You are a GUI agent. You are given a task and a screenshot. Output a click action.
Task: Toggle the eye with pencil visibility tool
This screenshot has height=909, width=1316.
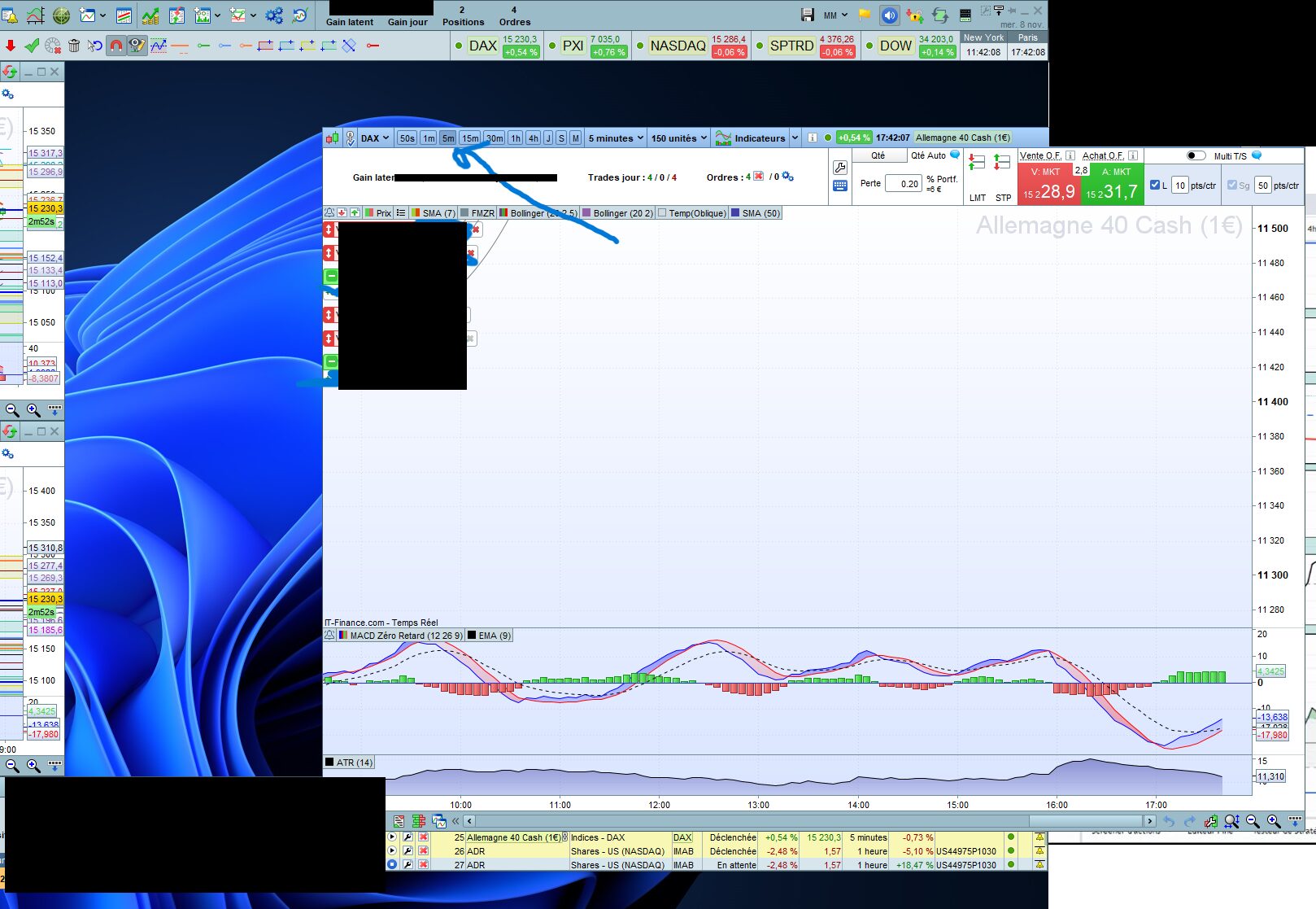[137, 46]
